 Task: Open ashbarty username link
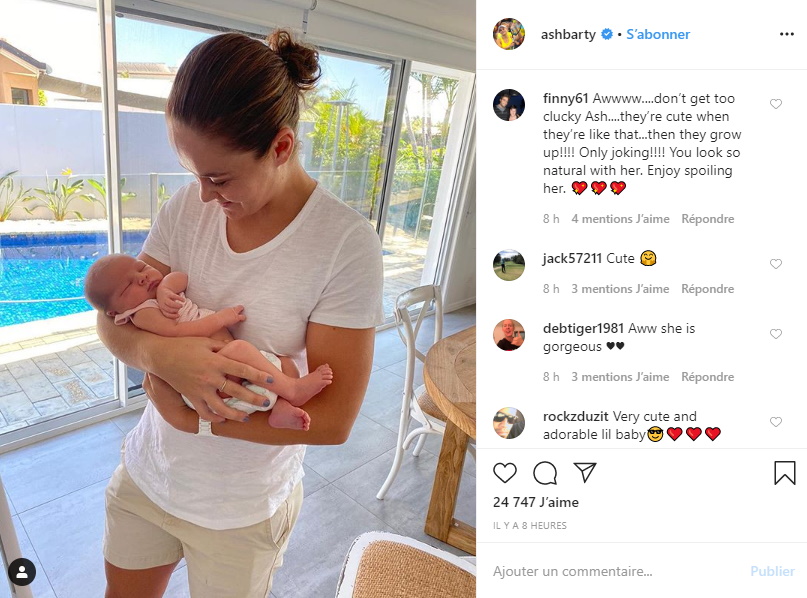coord(568,34)
